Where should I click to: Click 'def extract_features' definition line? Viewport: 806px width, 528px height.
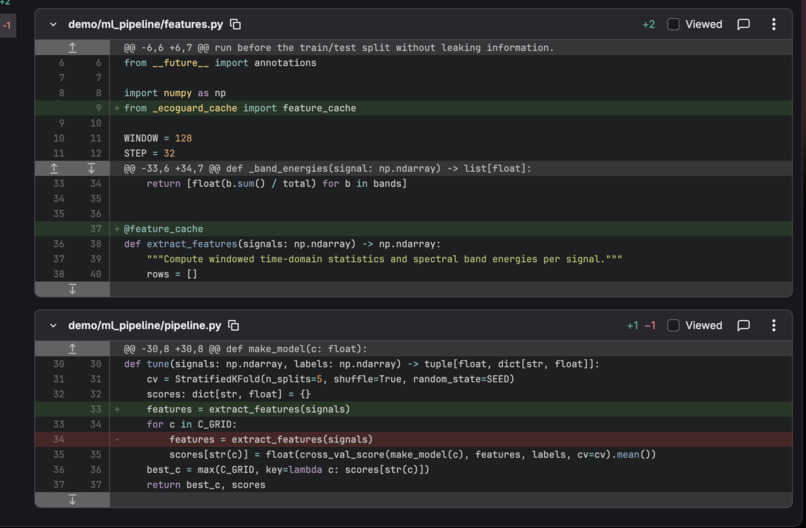click(413, 244)
